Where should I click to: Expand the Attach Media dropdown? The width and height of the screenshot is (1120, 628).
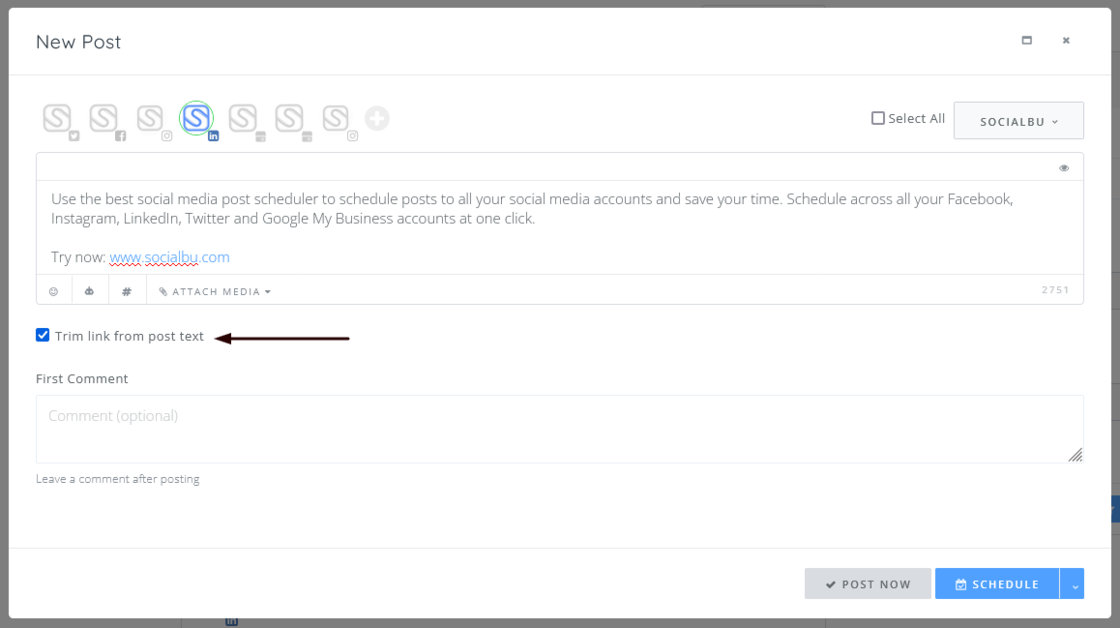click(x=215, y=291)
